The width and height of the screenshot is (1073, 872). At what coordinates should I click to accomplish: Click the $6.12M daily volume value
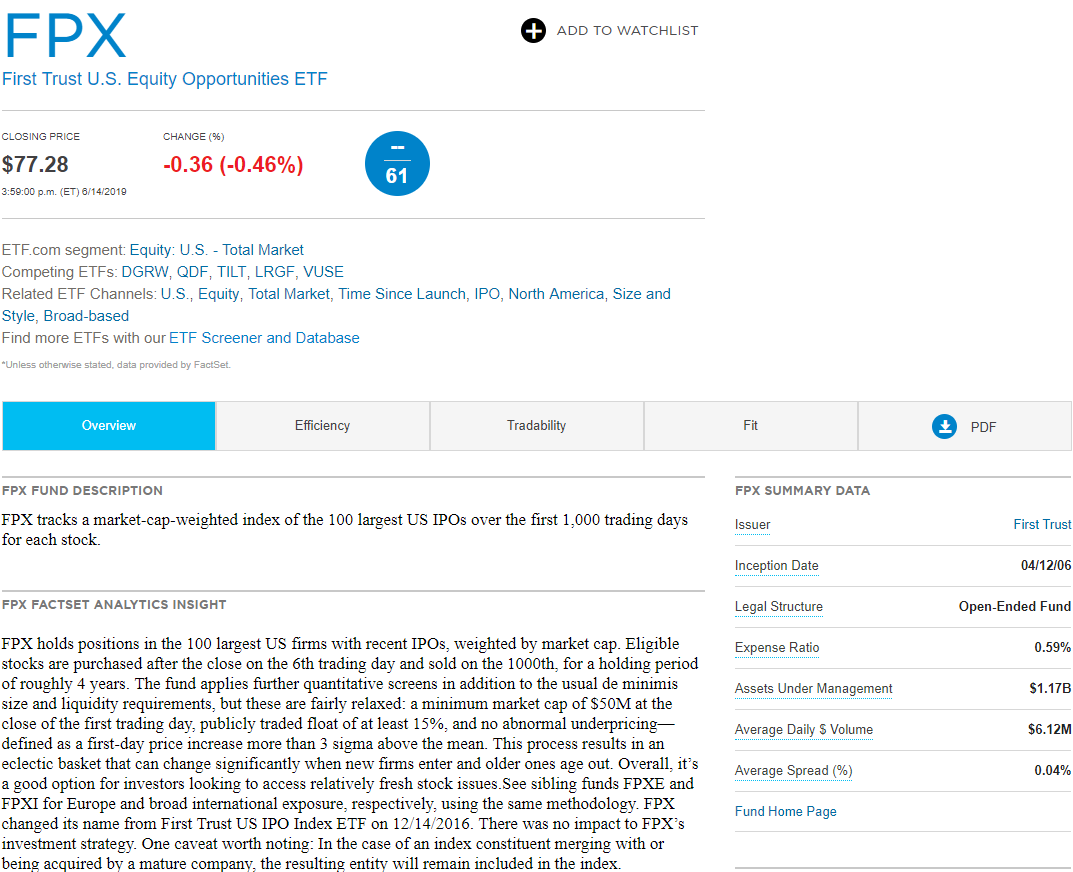pos(1050,730)
